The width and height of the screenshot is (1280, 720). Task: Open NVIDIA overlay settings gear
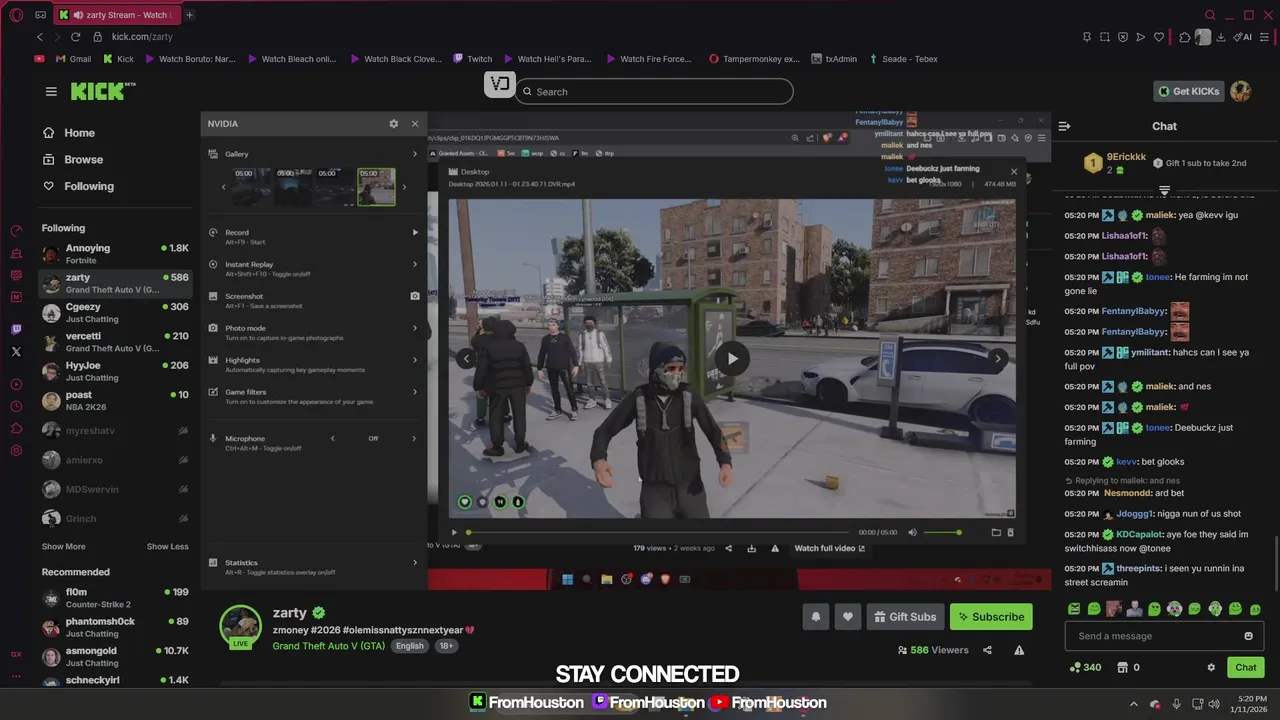[393, 124]
